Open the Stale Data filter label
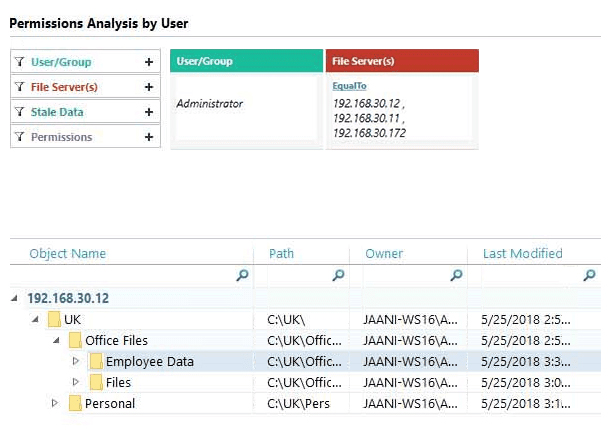Viewport: 612px width, 430px height. 57,112
